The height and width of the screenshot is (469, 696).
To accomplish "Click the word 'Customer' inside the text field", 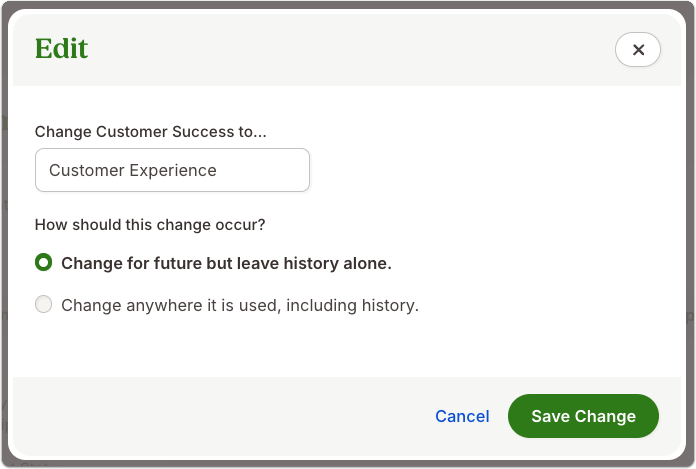I will tap(87, 170).
